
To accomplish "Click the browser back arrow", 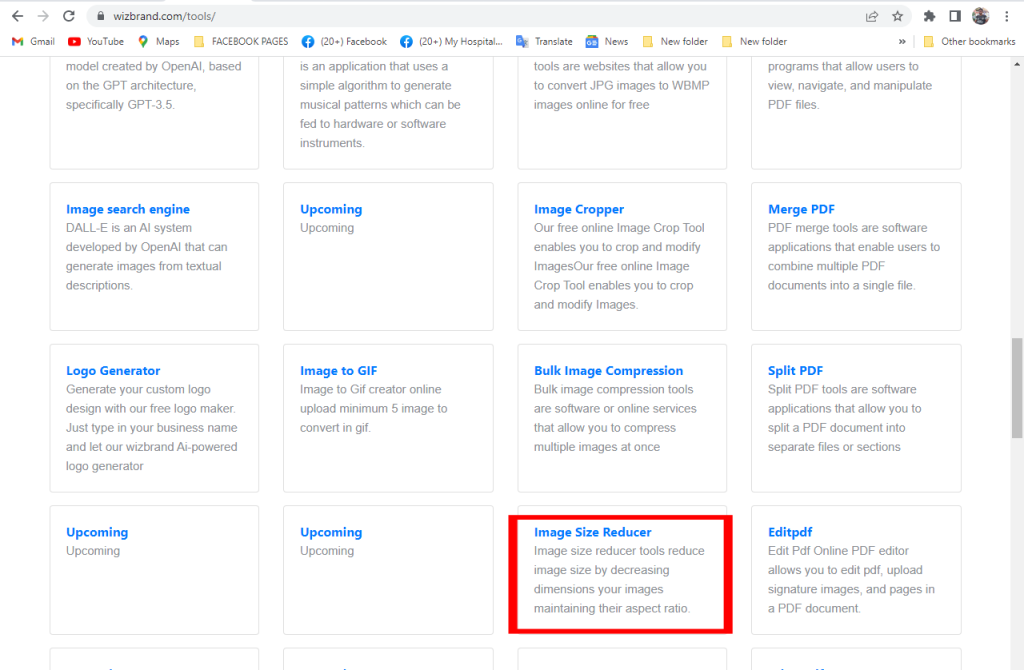I will click(17, 16).
